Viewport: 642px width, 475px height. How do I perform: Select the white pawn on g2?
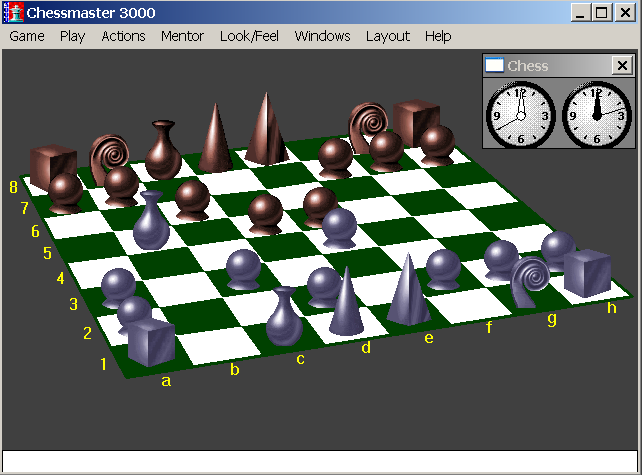[x=500, y=260]
